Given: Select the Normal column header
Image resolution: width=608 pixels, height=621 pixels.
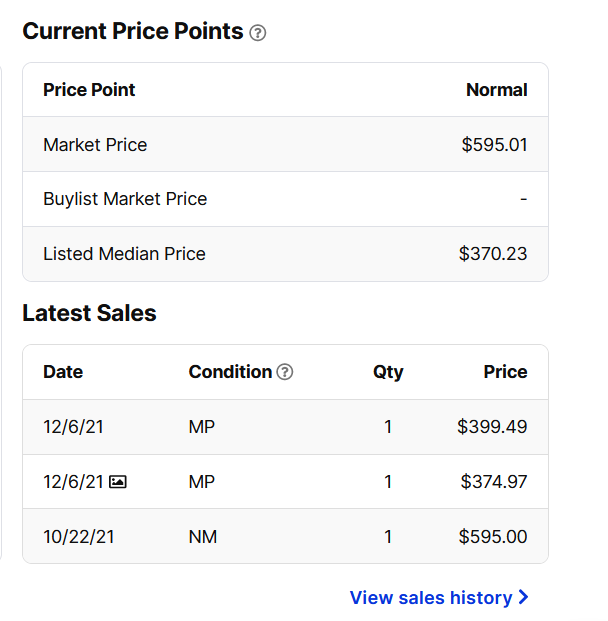Looking at the screenshot, I should [496, 90].
